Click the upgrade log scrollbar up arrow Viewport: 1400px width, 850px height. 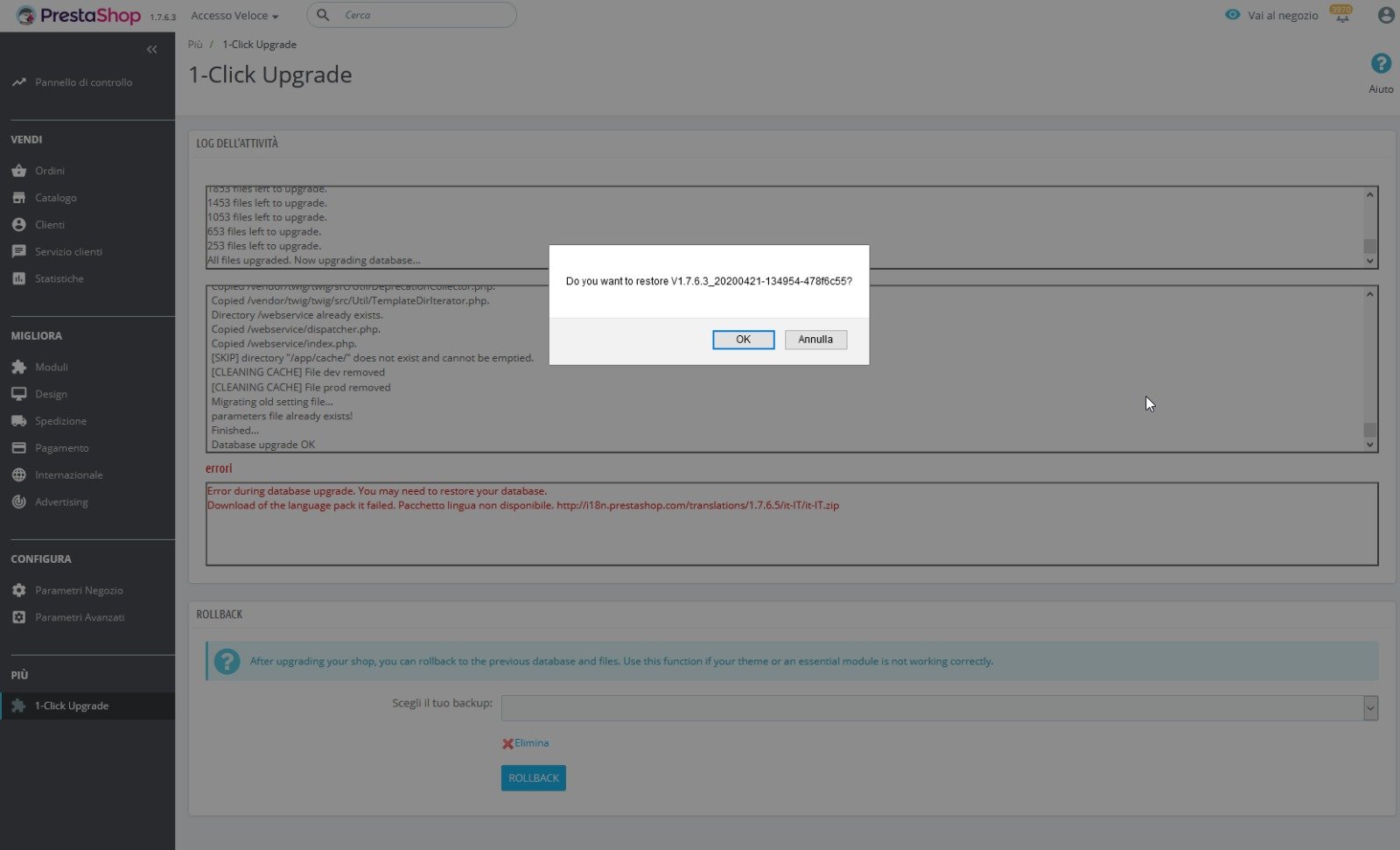pyautogui.click(x=1370, y=194)
